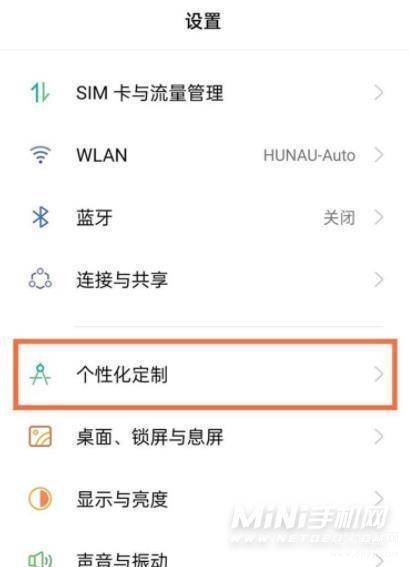Image resolution: width=409 pixels, height=567 pixels.
Task: Click the chevron beside 桌面、锁屏与息屏
Action: [379, 436]
